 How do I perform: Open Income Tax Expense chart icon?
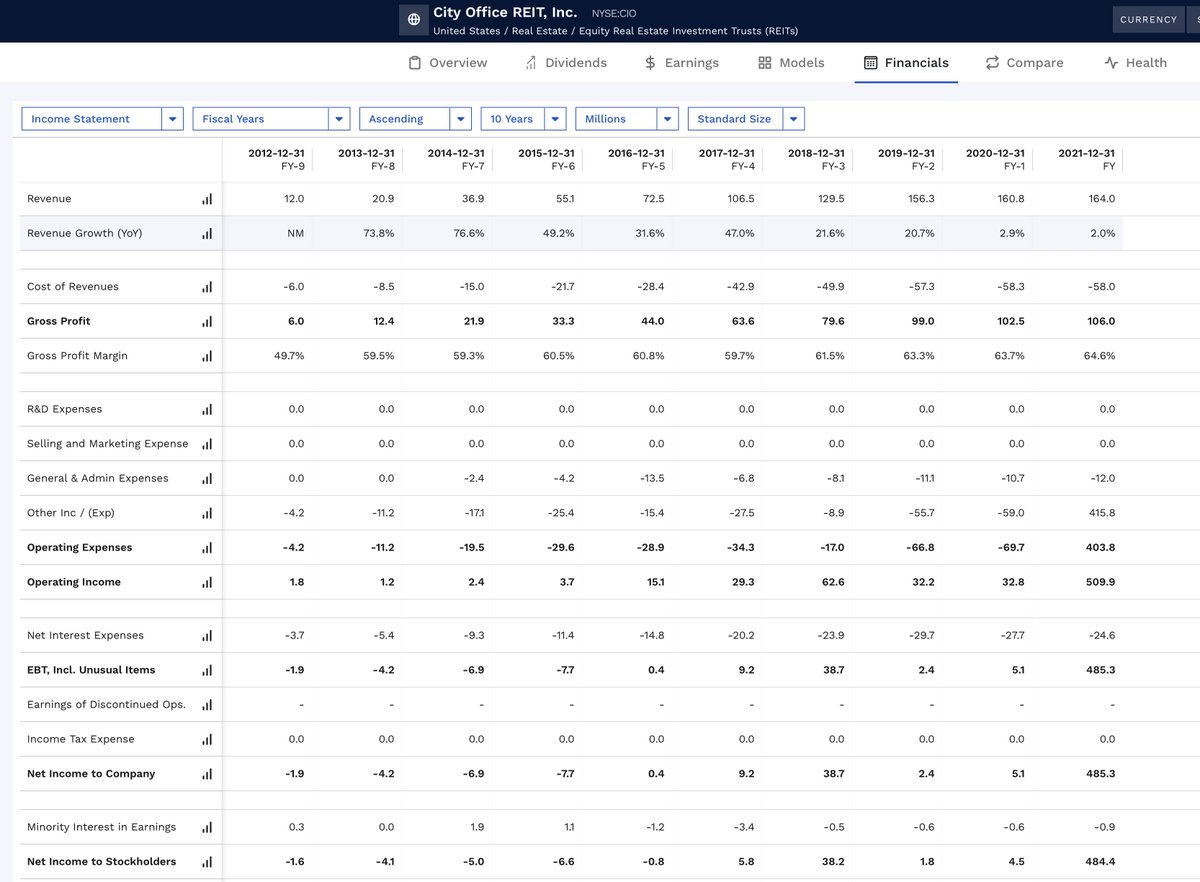(207, 739)
